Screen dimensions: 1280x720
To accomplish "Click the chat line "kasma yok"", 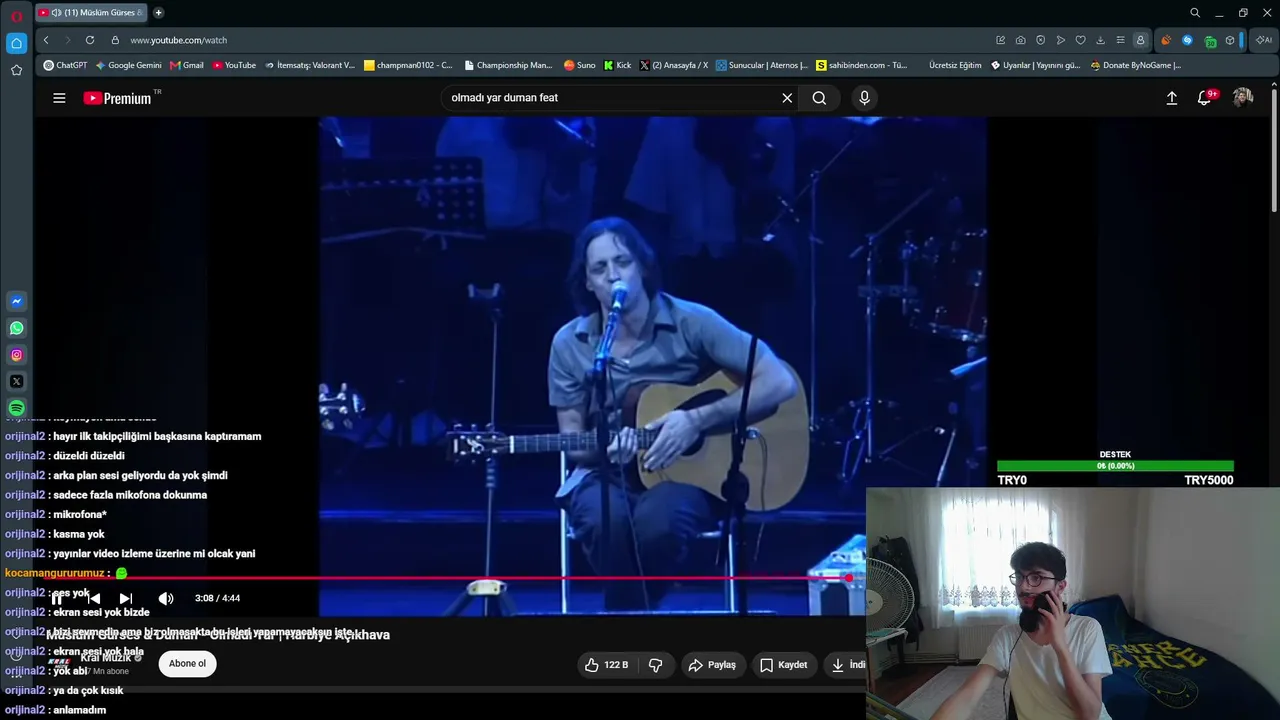I will [x=79, y=534].
